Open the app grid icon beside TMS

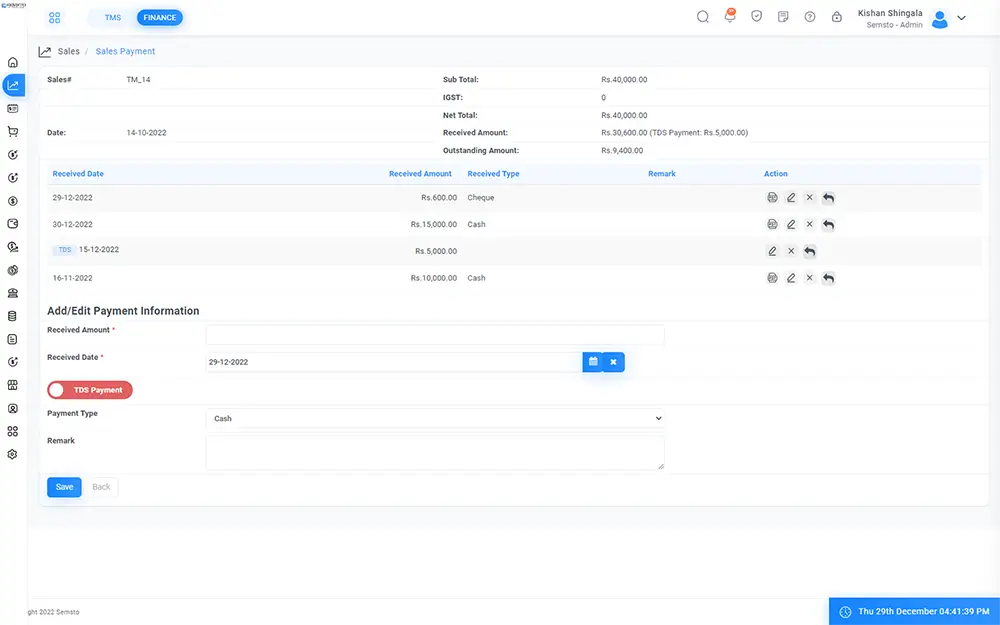[55, 18]
